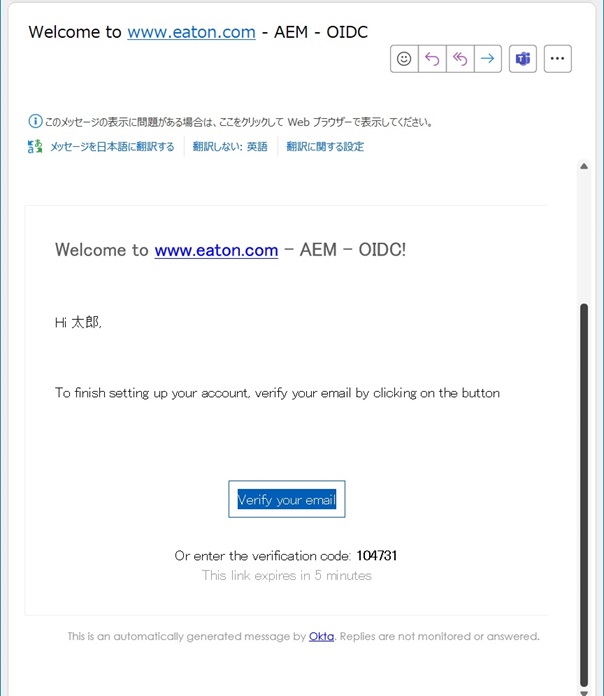Viewport: 604px width, 696px height.
Task: Reply to this email
Action: (x=432, y=59)
